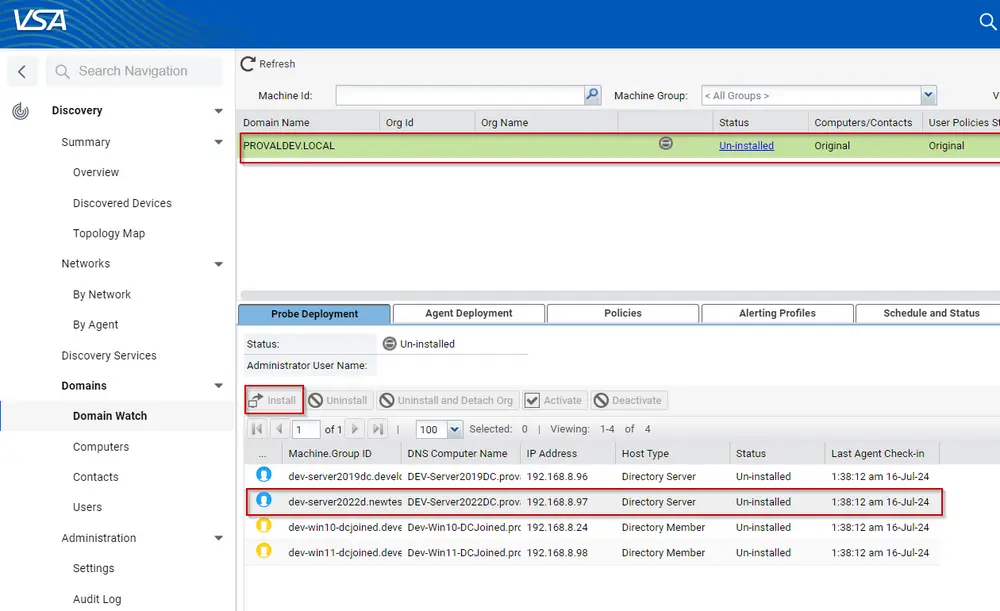Click the VSA logo
This screenshot has width=1000, height=611.
[x=40, y=20]
